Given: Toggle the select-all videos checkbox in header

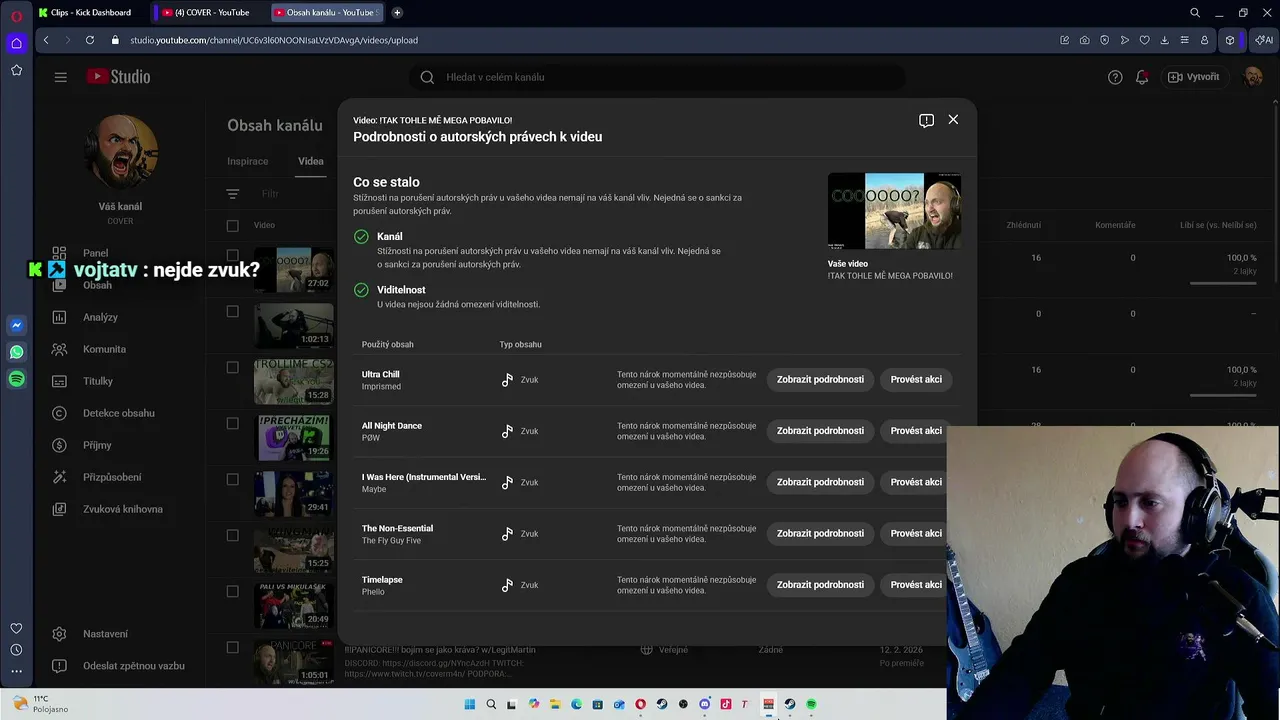Looking at the screenshot, I should click(232, 225).
